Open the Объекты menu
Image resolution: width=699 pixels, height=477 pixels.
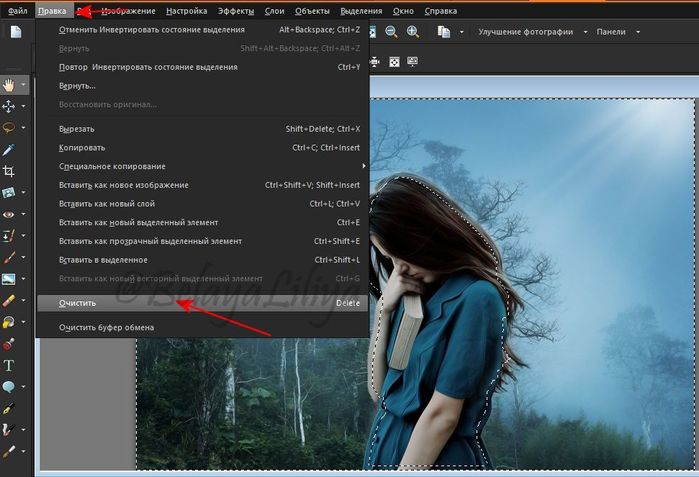point(312,11)
